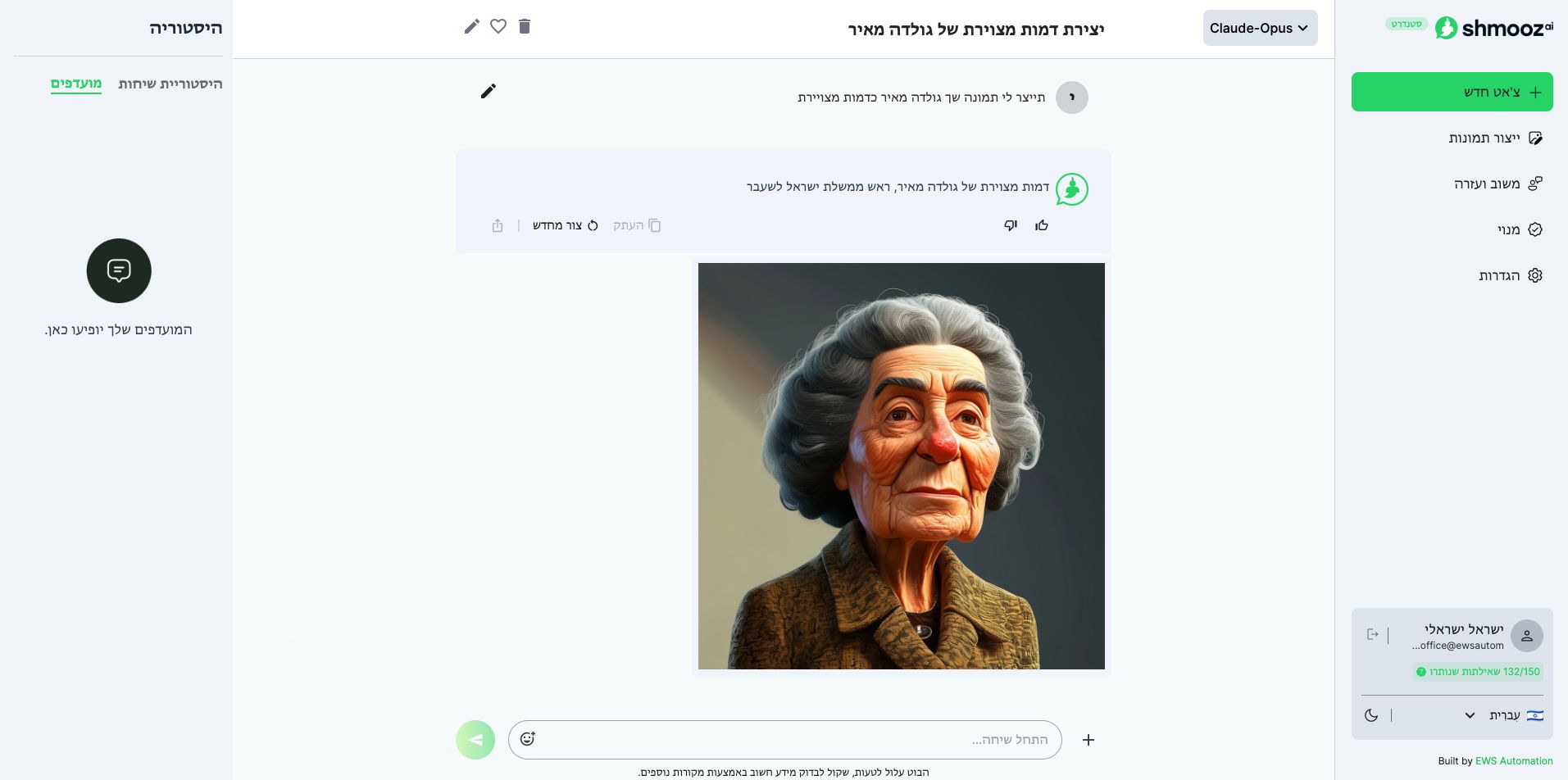Start a new chat with צ'אט חדש

coord(1452,92)
